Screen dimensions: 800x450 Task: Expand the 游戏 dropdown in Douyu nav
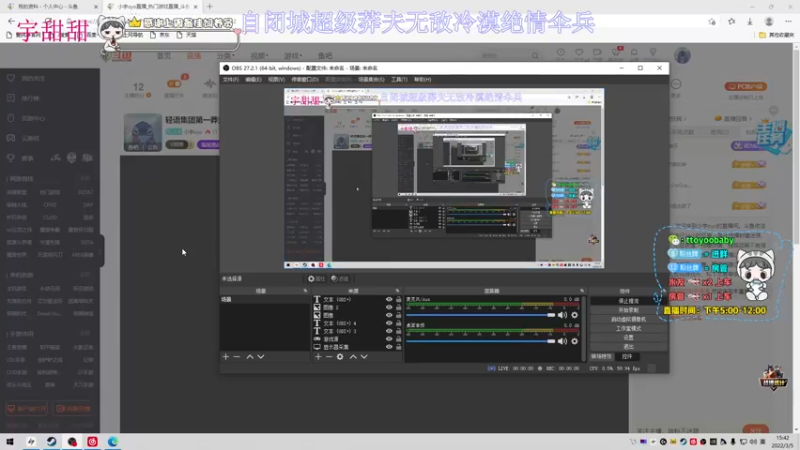[293, 56]
